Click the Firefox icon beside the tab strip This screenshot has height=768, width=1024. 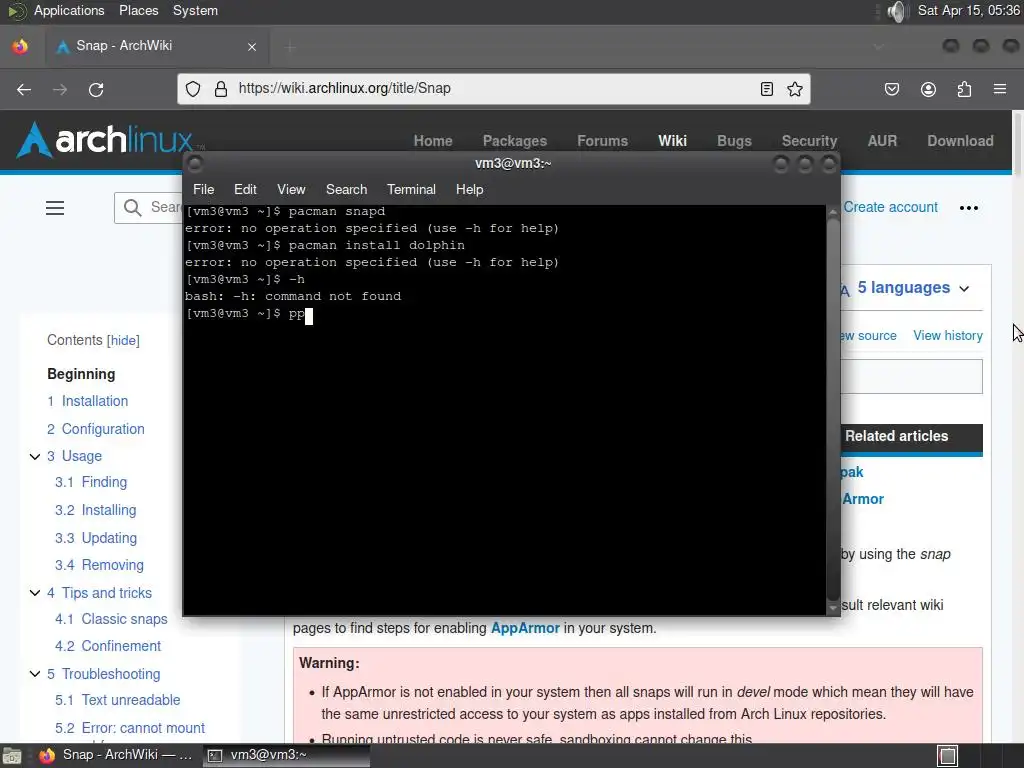click(x=20, y=46)
